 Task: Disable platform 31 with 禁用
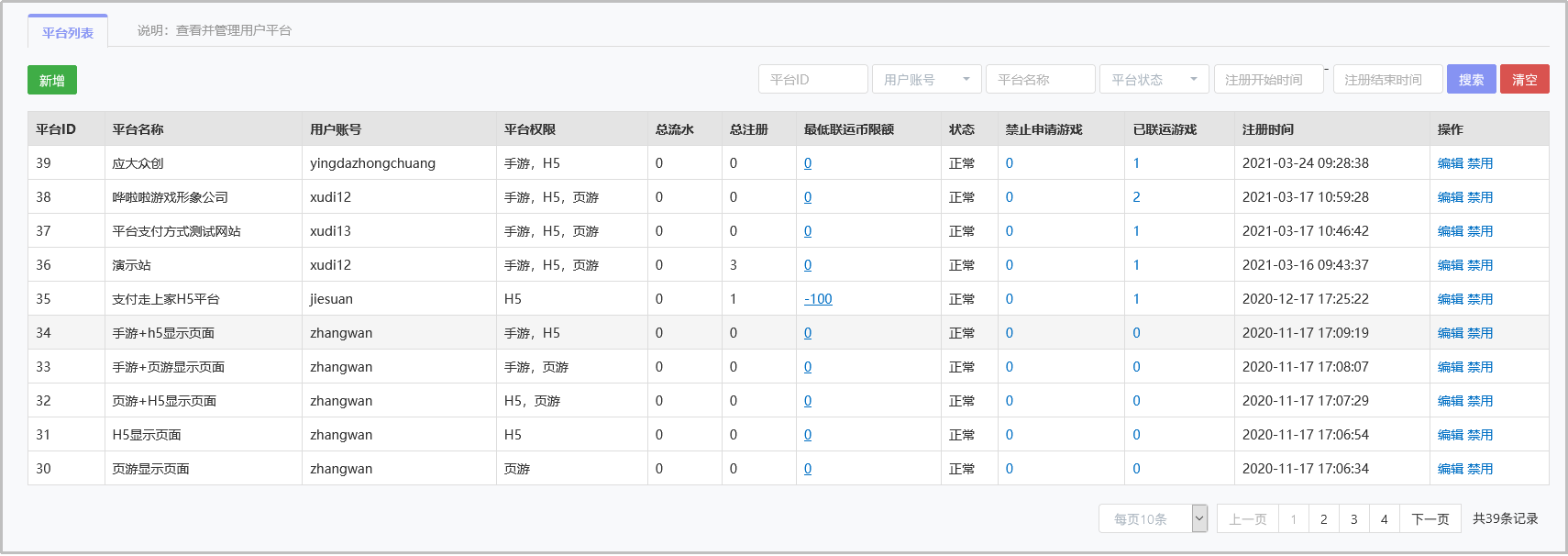coord(1479,435)
